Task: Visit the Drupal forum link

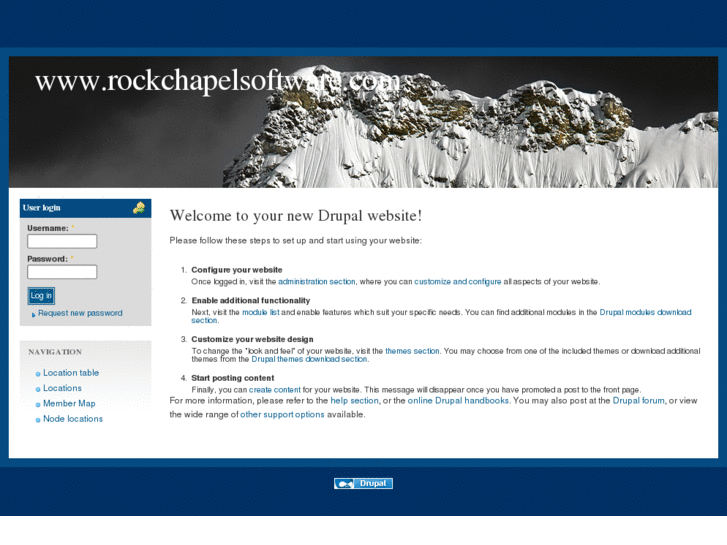Action: [638, 400]
